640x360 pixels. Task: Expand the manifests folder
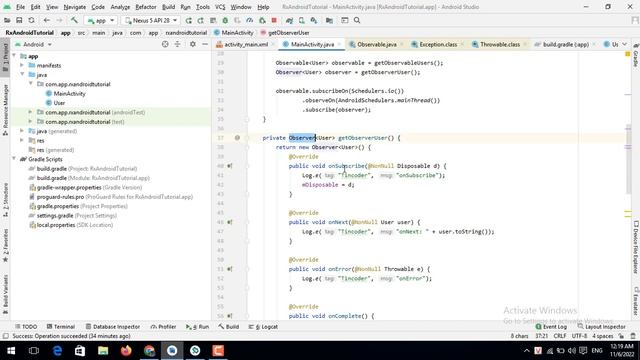[22, 65]
